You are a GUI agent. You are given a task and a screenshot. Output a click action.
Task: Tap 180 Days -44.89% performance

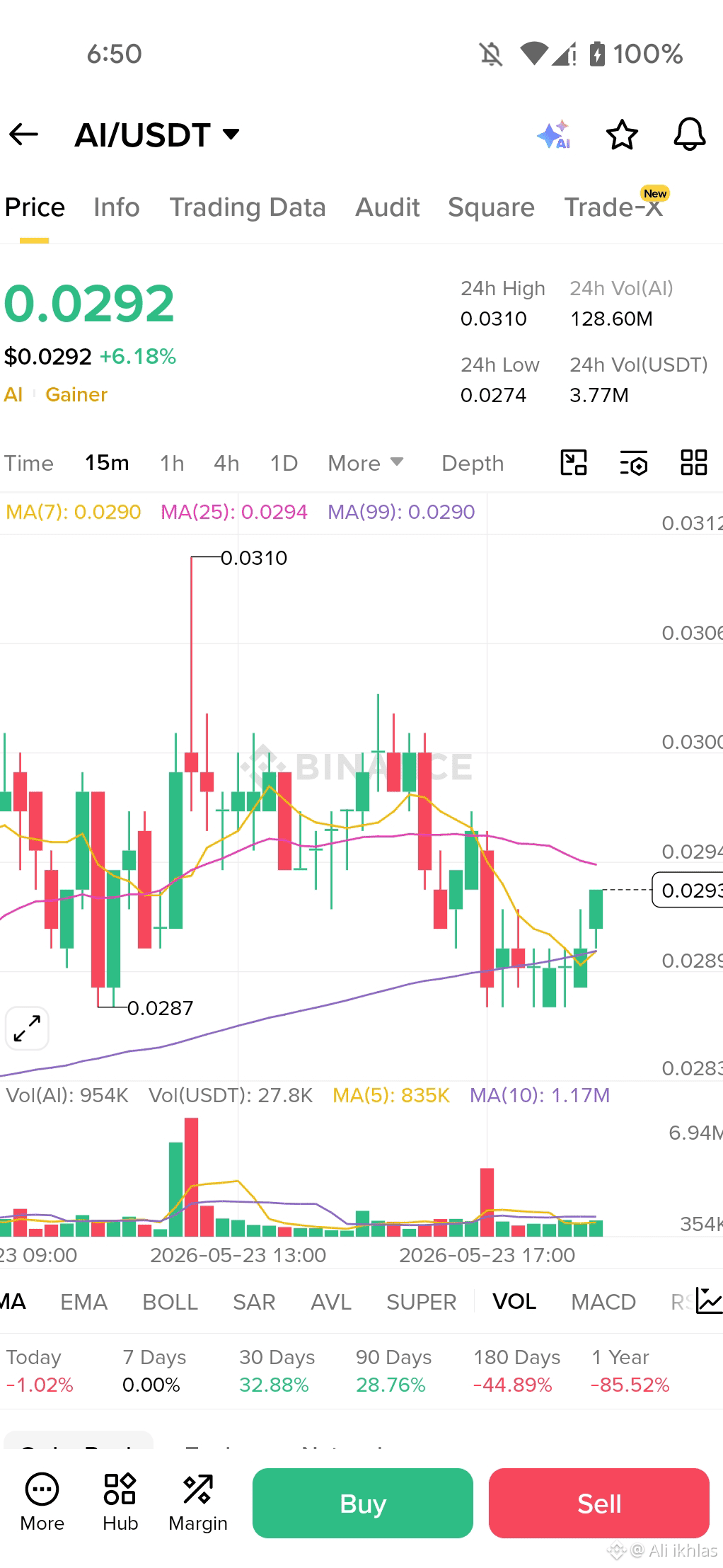[x=516, y=1370]
